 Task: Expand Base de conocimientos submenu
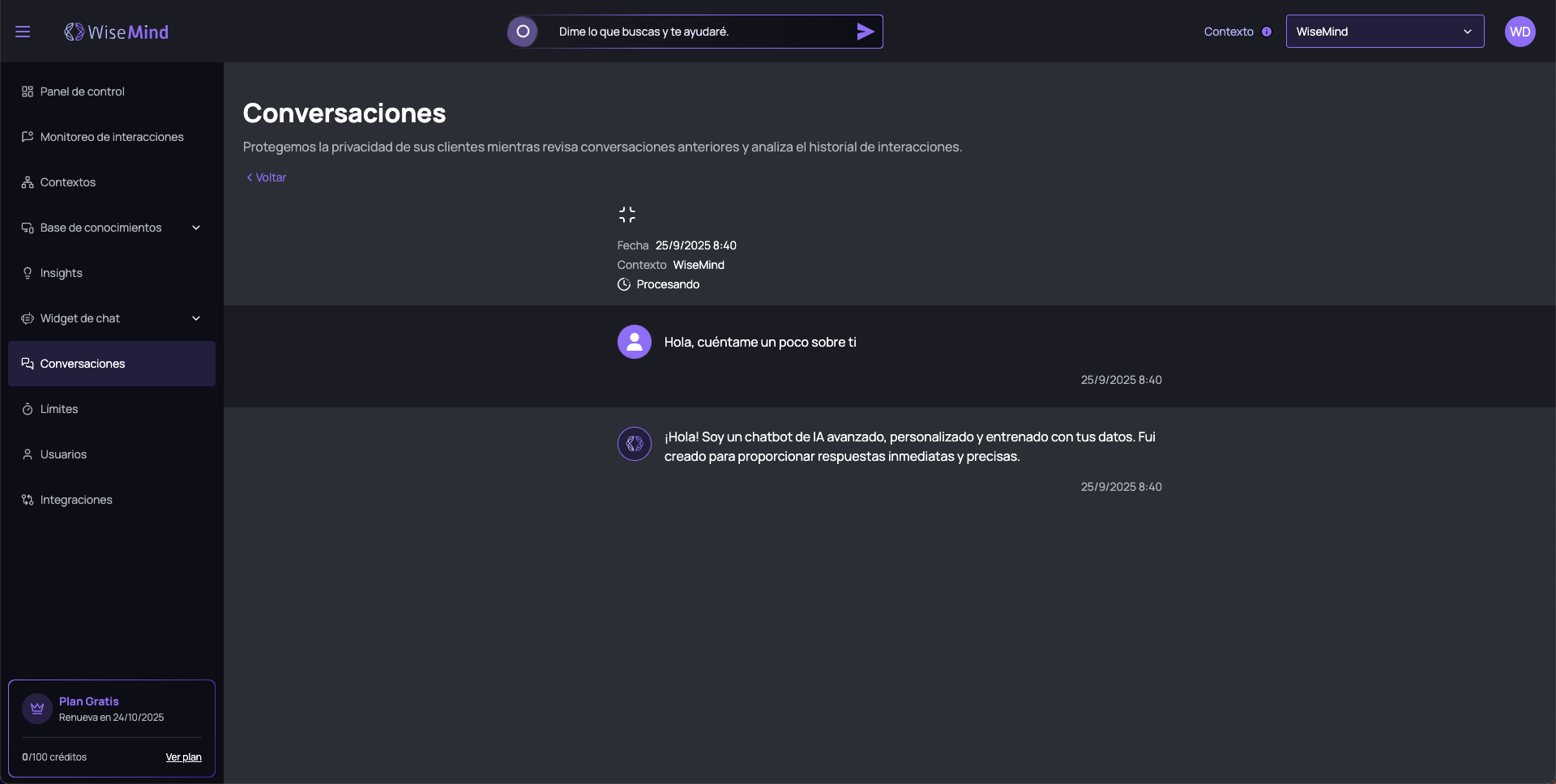pos(196,228)
